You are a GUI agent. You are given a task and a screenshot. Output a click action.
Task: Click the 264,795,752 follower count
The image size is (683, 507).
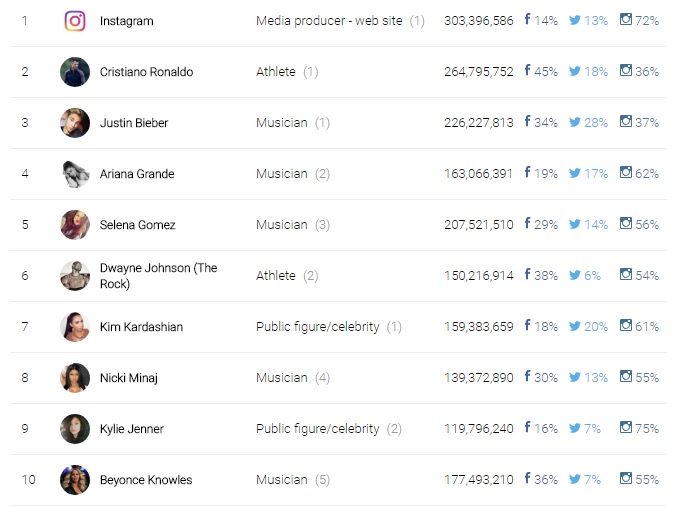click(479, 71)
